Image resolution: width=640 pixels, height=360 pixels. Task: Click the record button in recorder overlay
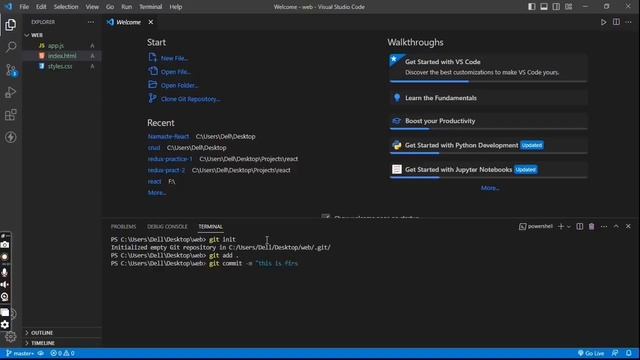pos(5,257)
